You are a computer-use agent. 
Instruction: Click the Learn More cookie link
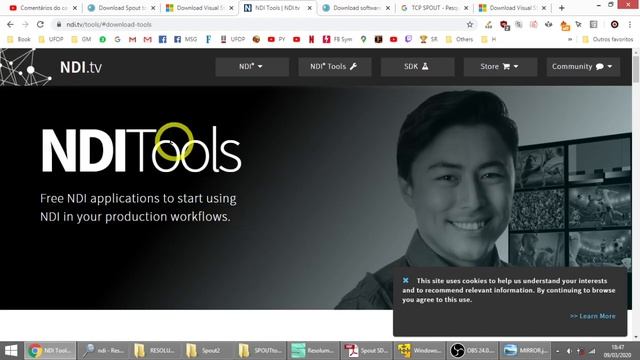click(x=593, y=316)
